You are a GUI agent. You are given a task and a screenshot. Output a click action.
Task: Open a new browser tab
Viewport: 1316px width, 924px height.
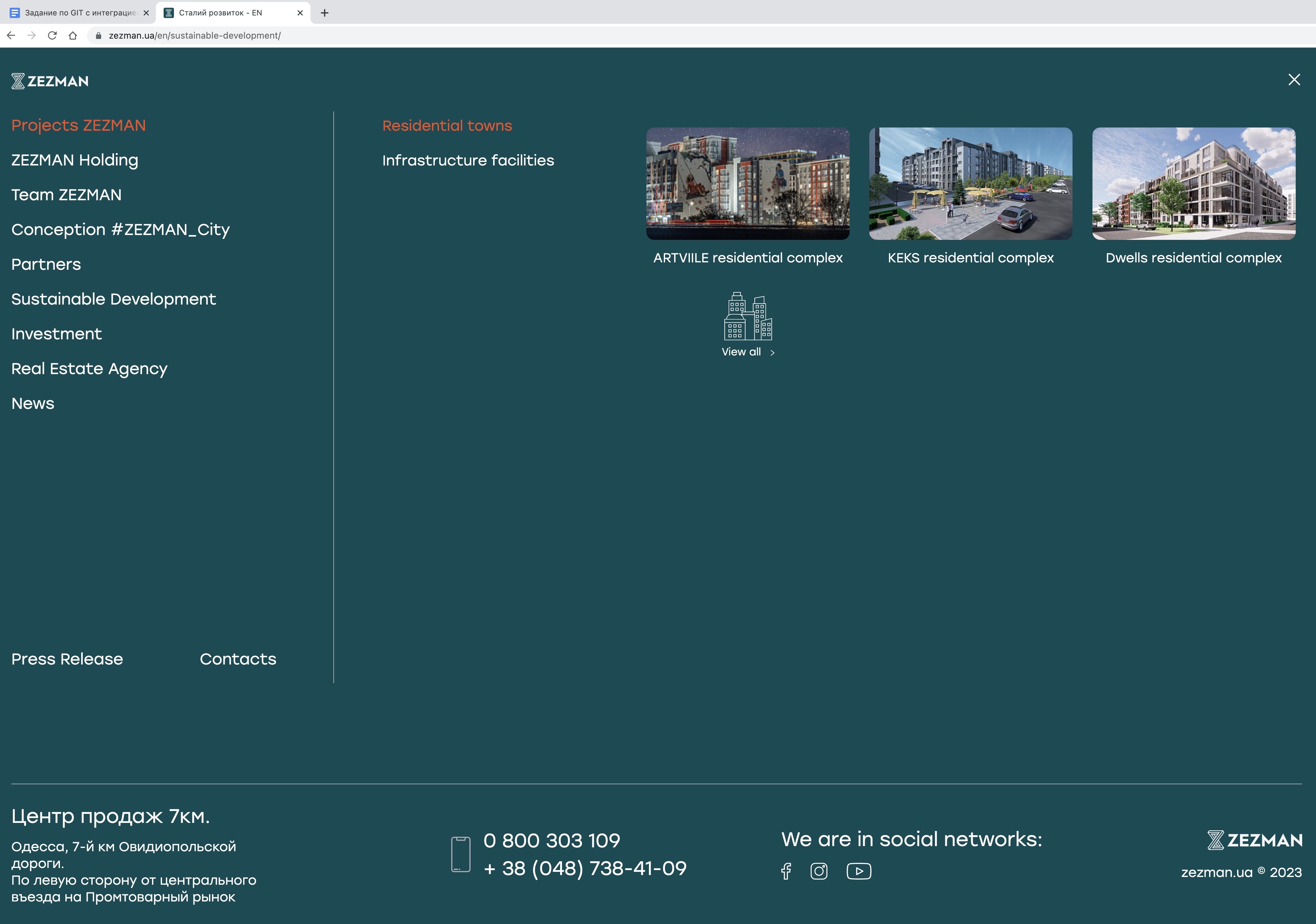324,13
